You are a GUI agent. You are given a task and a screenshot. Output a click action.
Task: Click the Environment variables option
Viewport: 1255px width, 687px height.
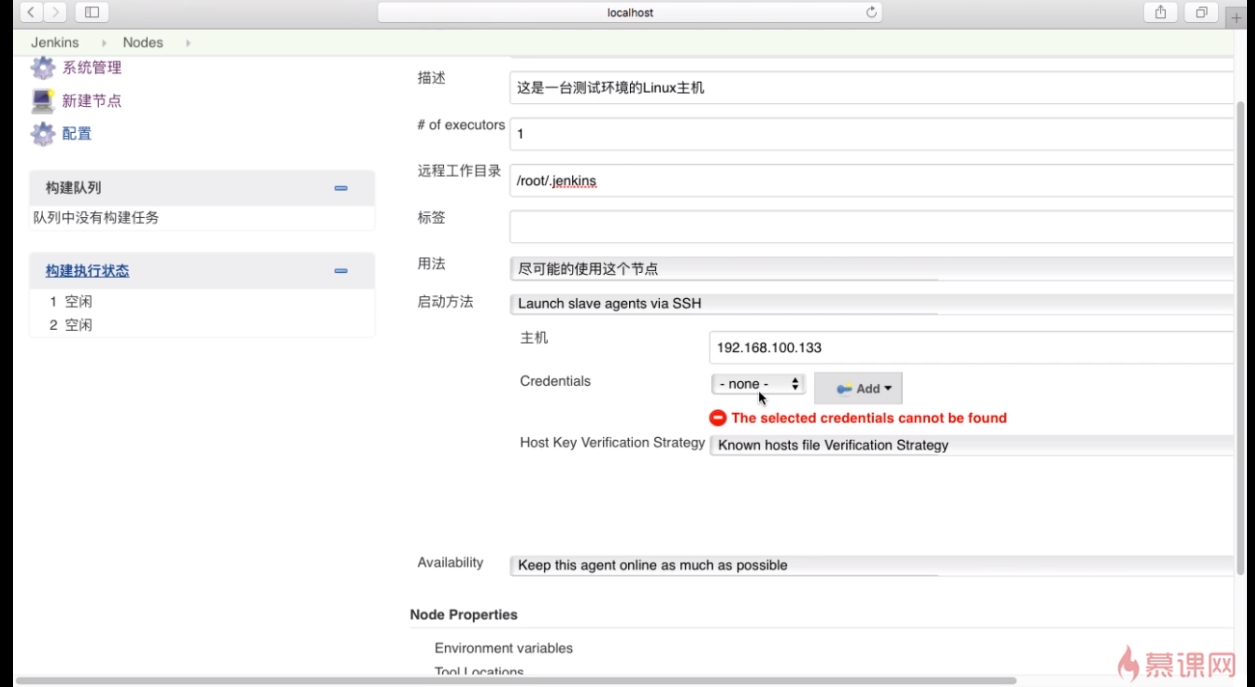pyautogui.click(x=503, y=648)
